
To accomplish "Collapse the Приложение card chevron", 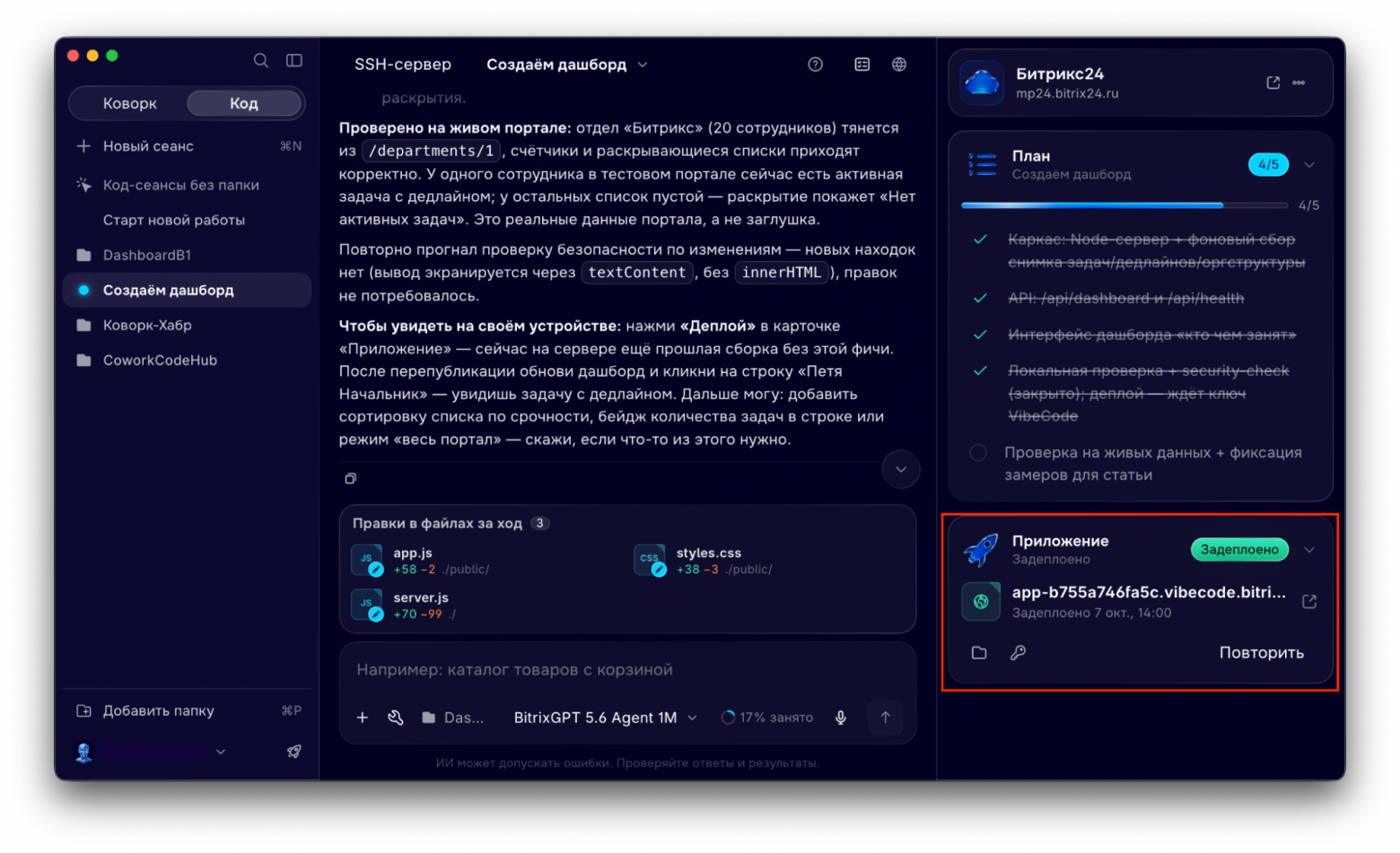I will click(x=1309, y=550).
